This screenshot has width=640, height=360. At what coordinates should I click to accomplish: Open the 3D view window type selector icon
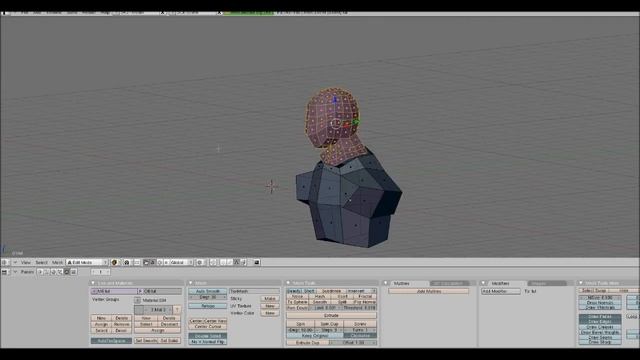tap(4, 262)
